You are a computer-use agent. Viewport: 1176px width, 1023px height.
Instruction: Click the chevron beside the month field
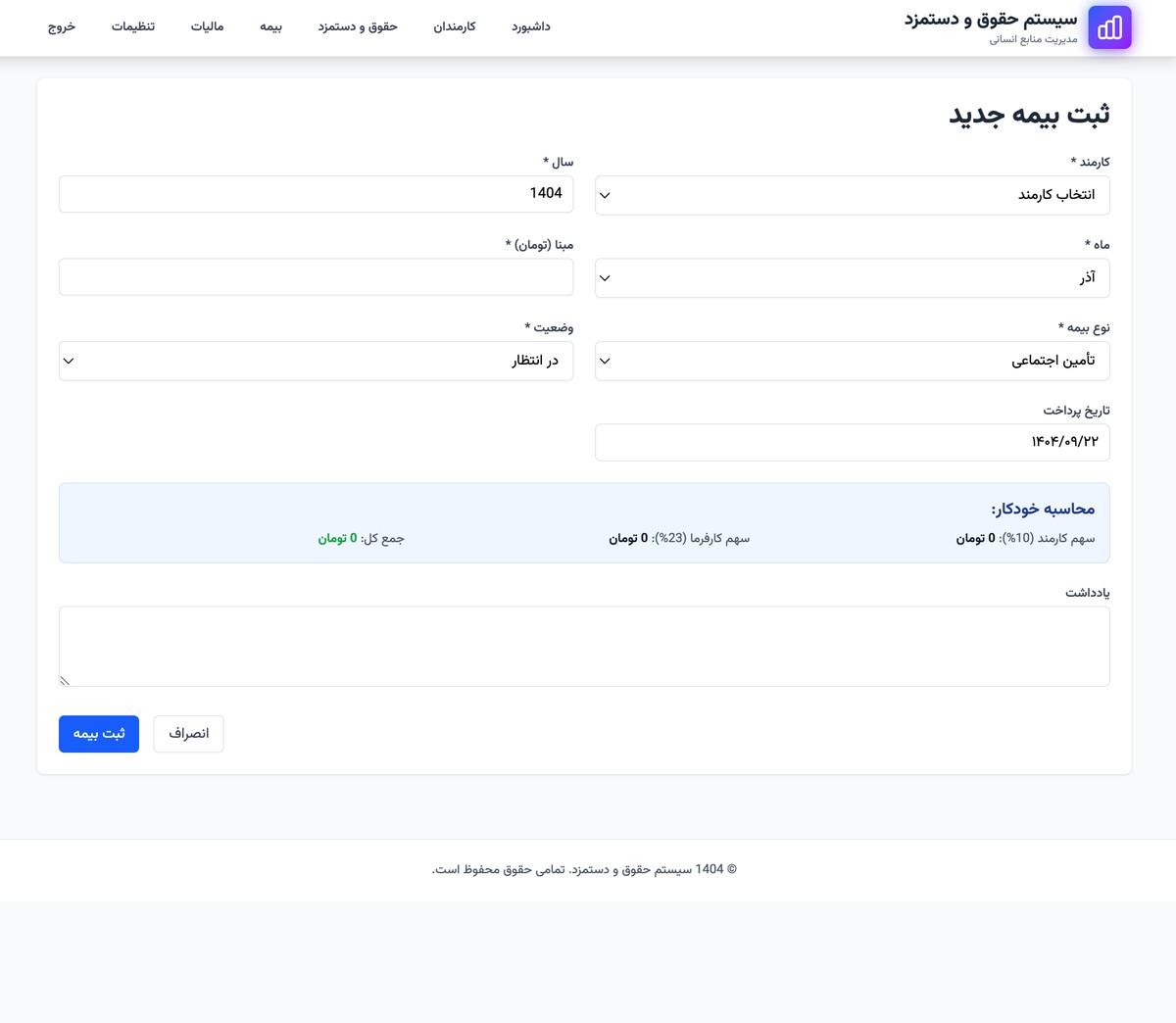tap(605, 277)
